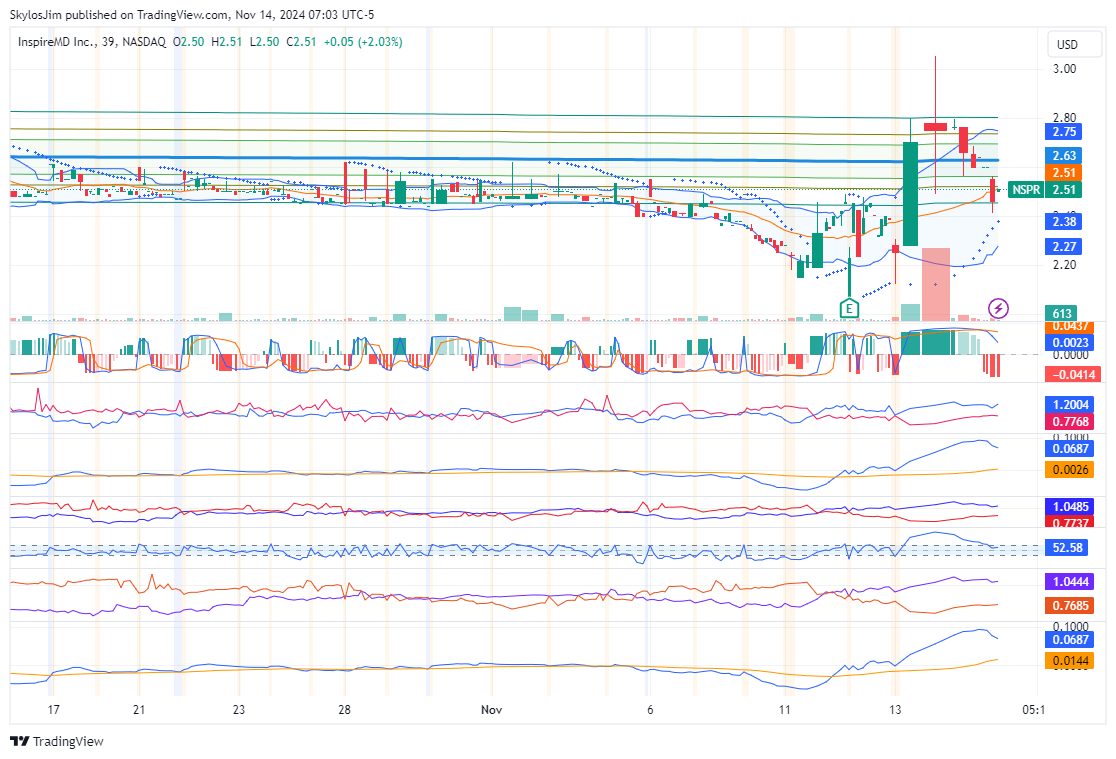Click the blue 1.2004 indicator label
The width and height of the screenshot is (1116, 759).
coord(1070,404)
